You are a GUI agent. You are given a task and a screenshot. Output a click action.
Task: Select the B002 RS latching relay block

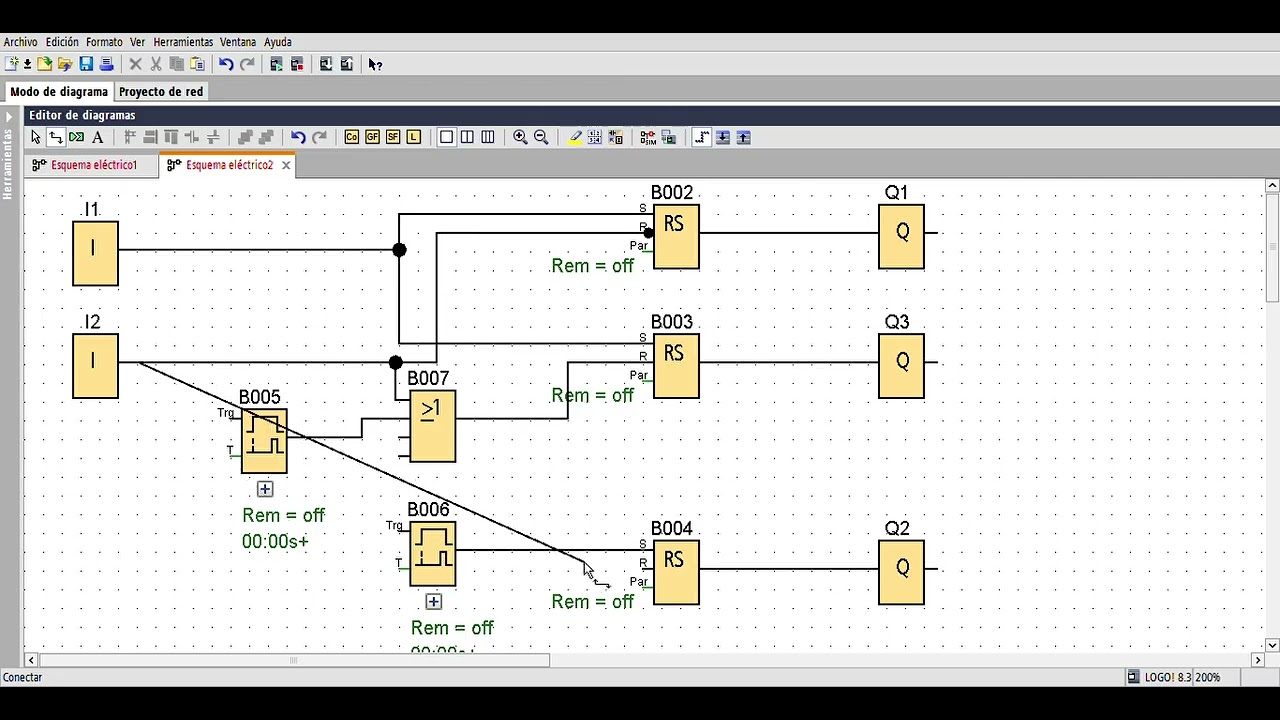click(x=676, y=237)
